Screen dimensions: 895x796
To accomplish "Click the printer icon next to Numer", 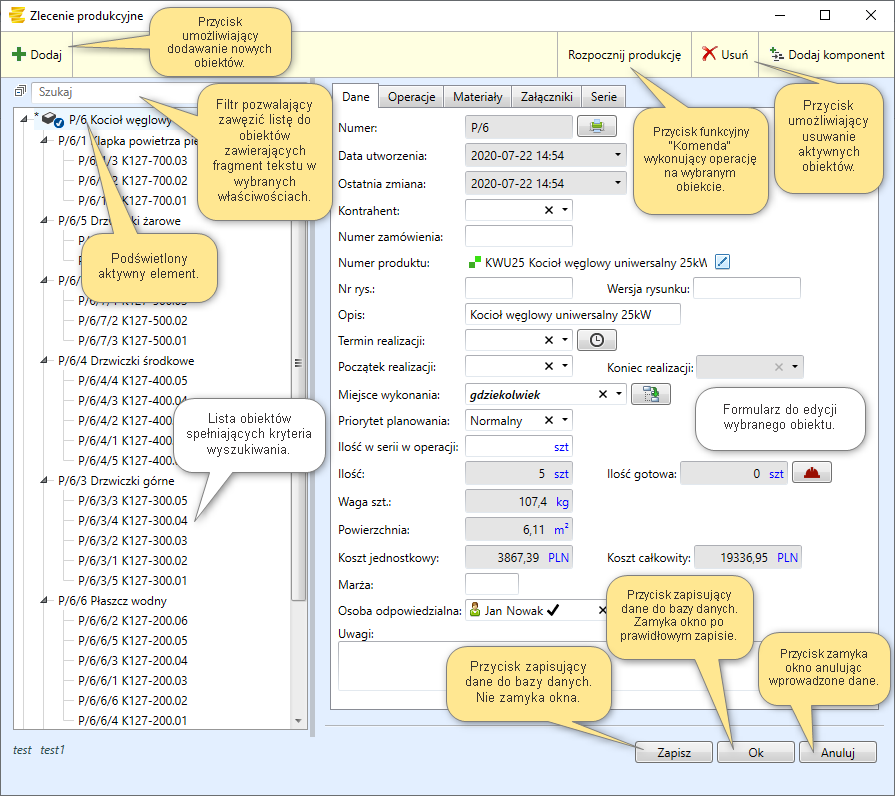I will pyautogui.click(x=597, y=126).
